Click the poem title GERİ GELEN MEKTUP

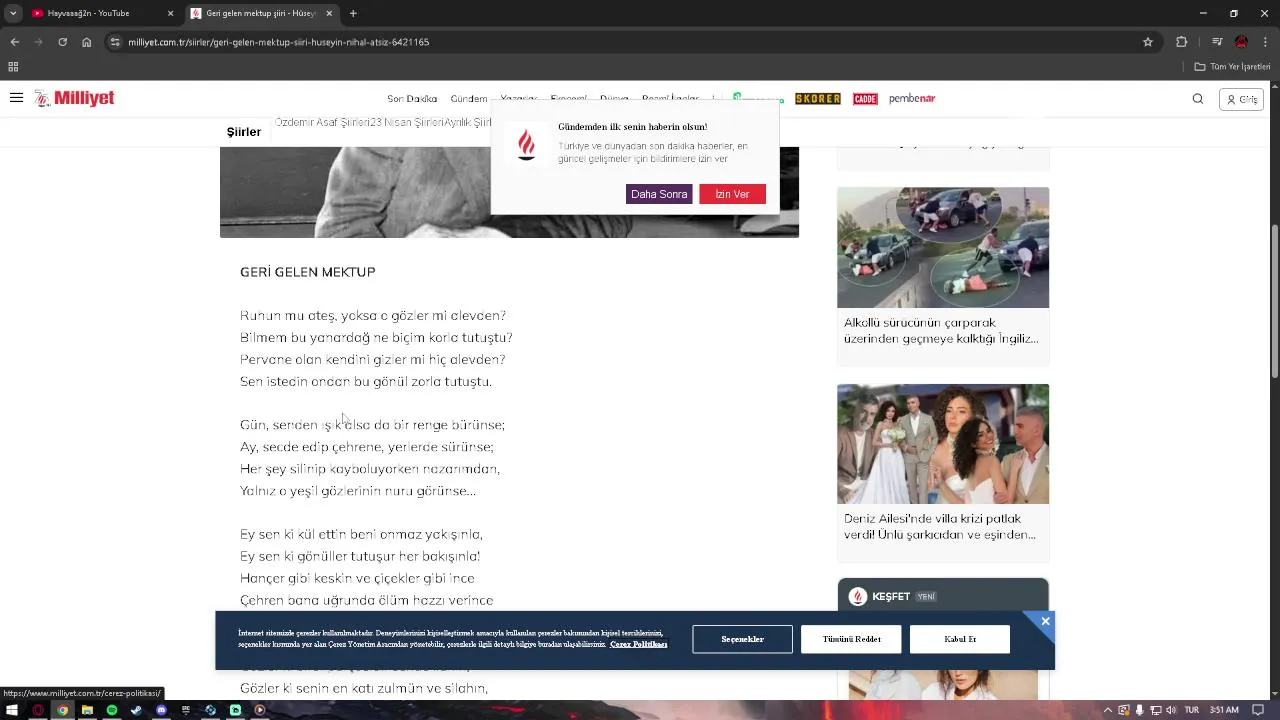tap(308, 272)
